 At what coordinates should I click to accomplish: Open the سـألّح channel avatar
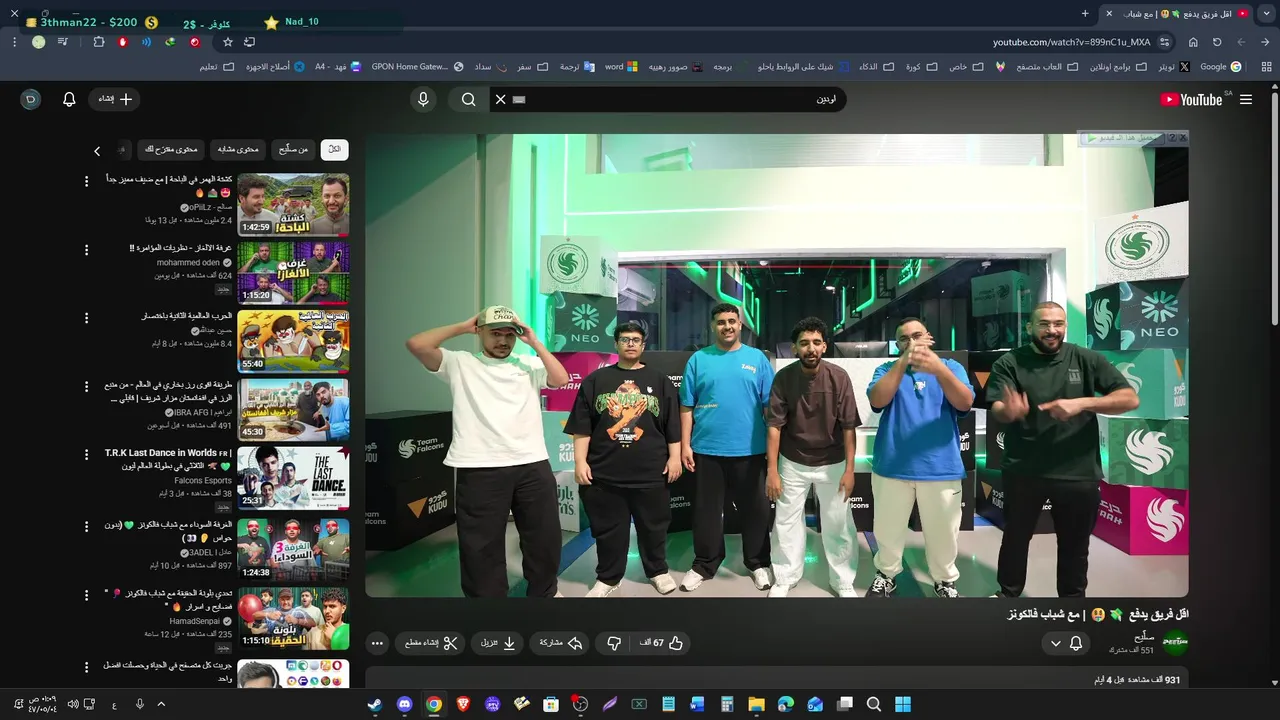(1175, 643)
